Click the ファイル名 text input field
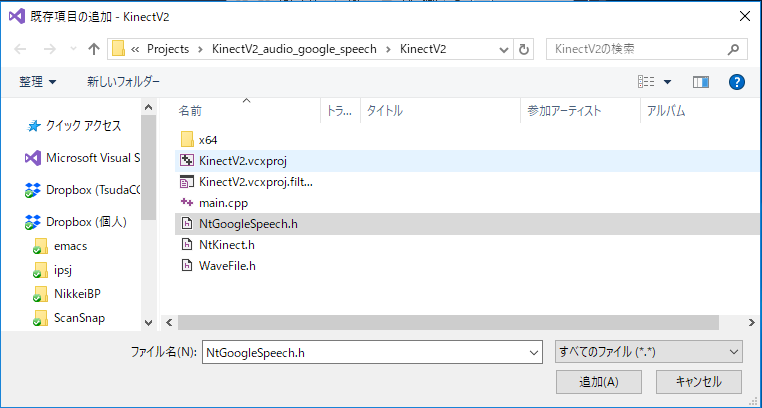Image resolution: width=762 pixels, height=408 pixels. (365, 352)
